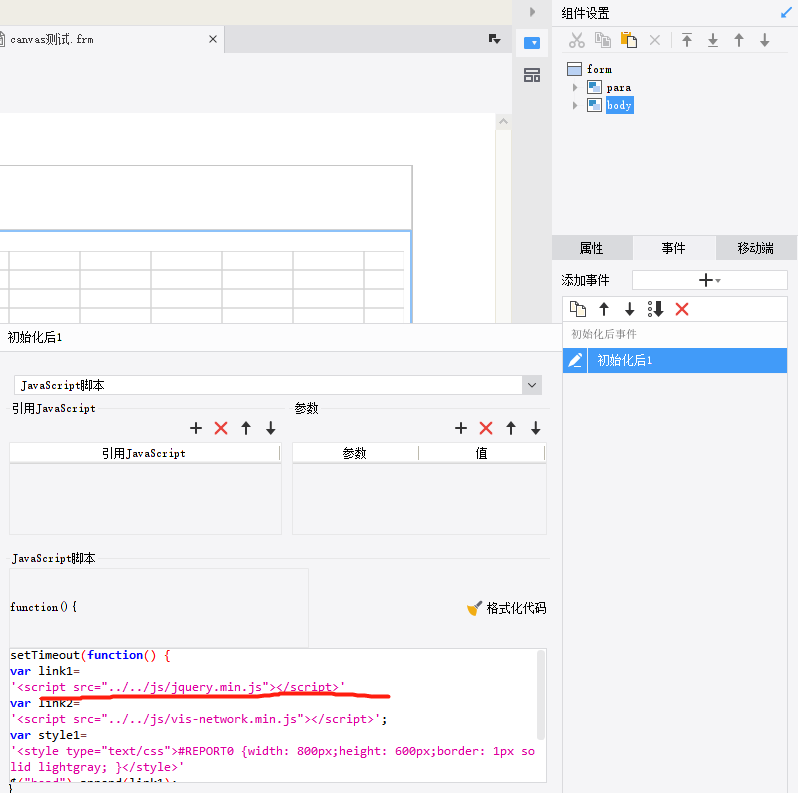The width and height of the screenshot is (798, 793).
Task: Select the 初始化后1 event row
Action: [x=687, y=360]
